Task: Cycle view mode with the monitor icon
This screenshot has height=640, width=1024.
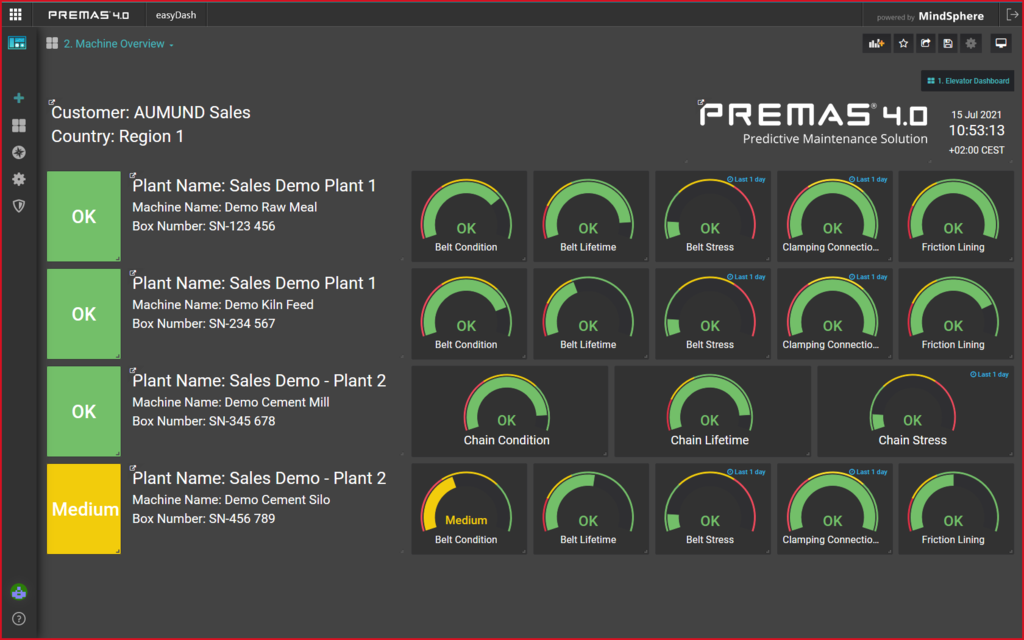Action: point(1000,43)
